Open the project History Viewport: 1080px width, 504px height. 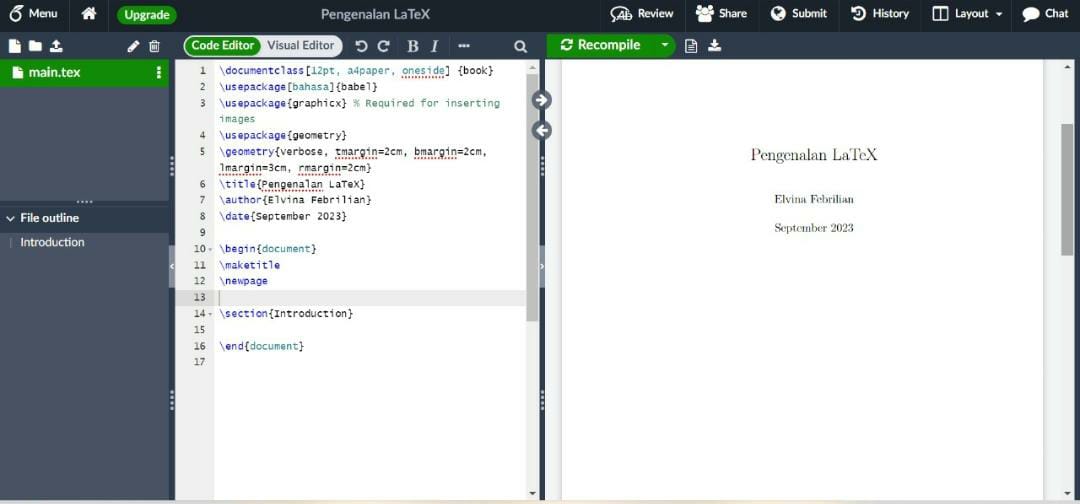coord(880,14)
